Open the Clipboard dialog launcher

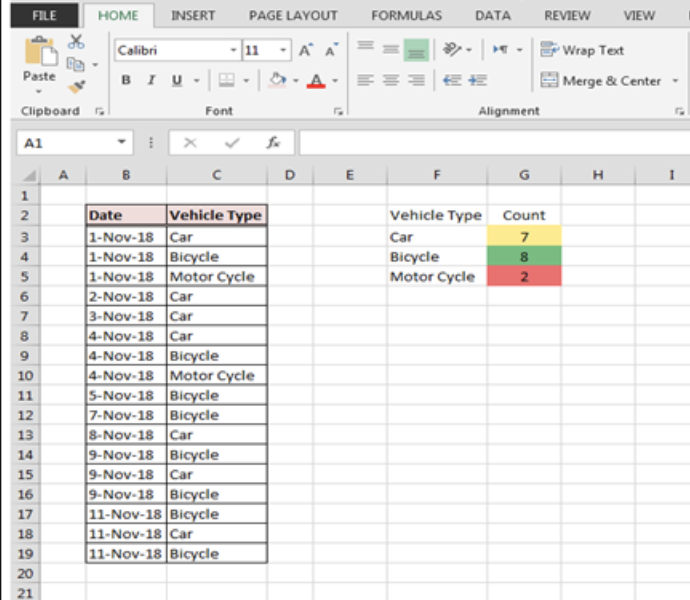point(100,112)
